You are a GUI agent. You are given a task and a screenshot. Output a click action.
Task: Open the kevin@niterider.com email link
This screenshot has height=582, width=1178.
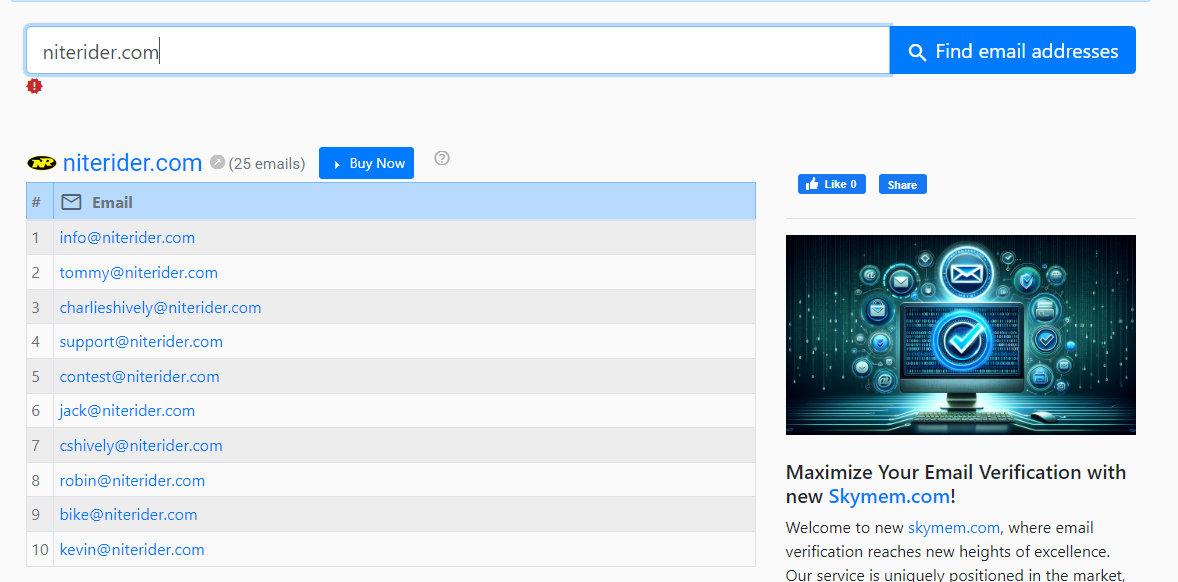click(x=132, y=549)
